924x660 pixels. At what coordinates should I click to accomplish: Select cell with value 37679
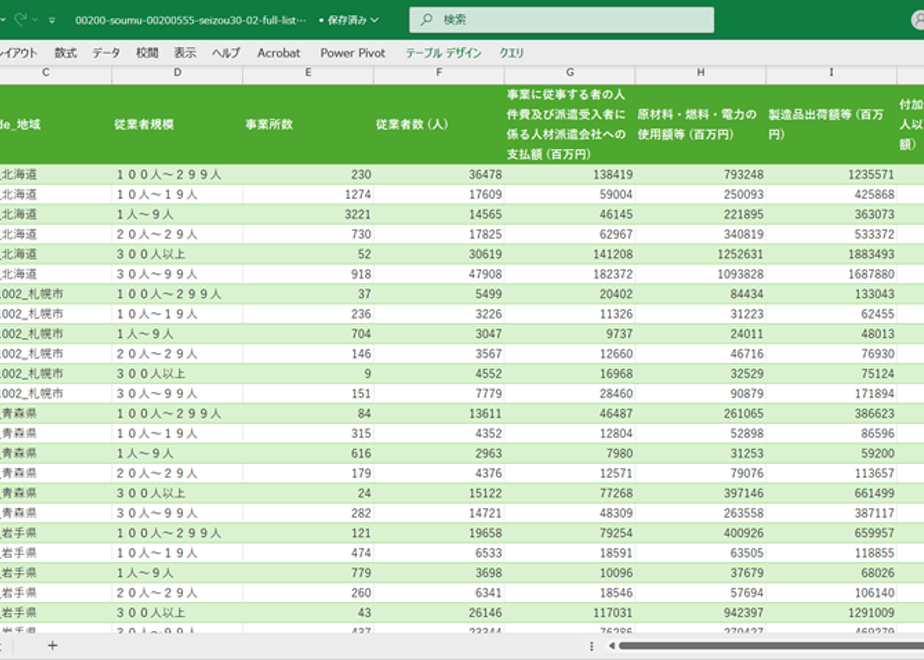point(701,573)
